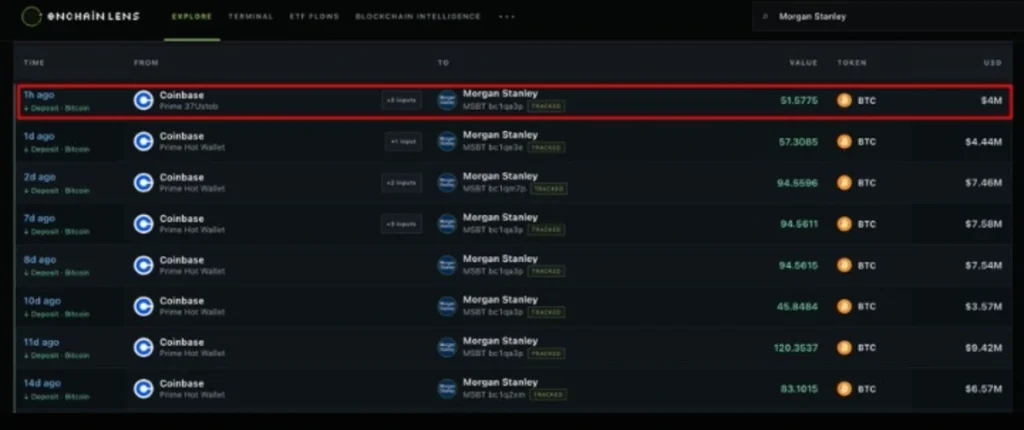1024x430 pixels.
Task: Switch to the Terminal tab
Action: pyautogui.click(x=251, y=17)
